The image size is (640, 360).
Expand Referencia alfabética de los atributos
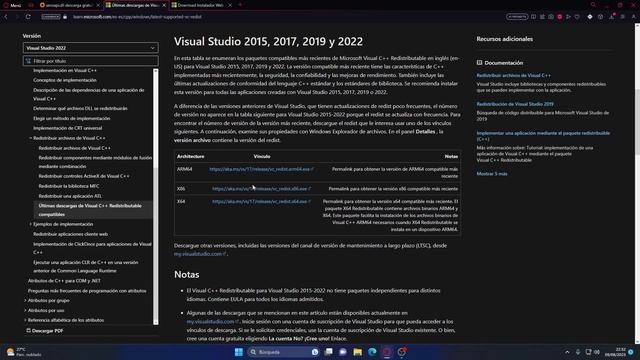pos(25,320)
